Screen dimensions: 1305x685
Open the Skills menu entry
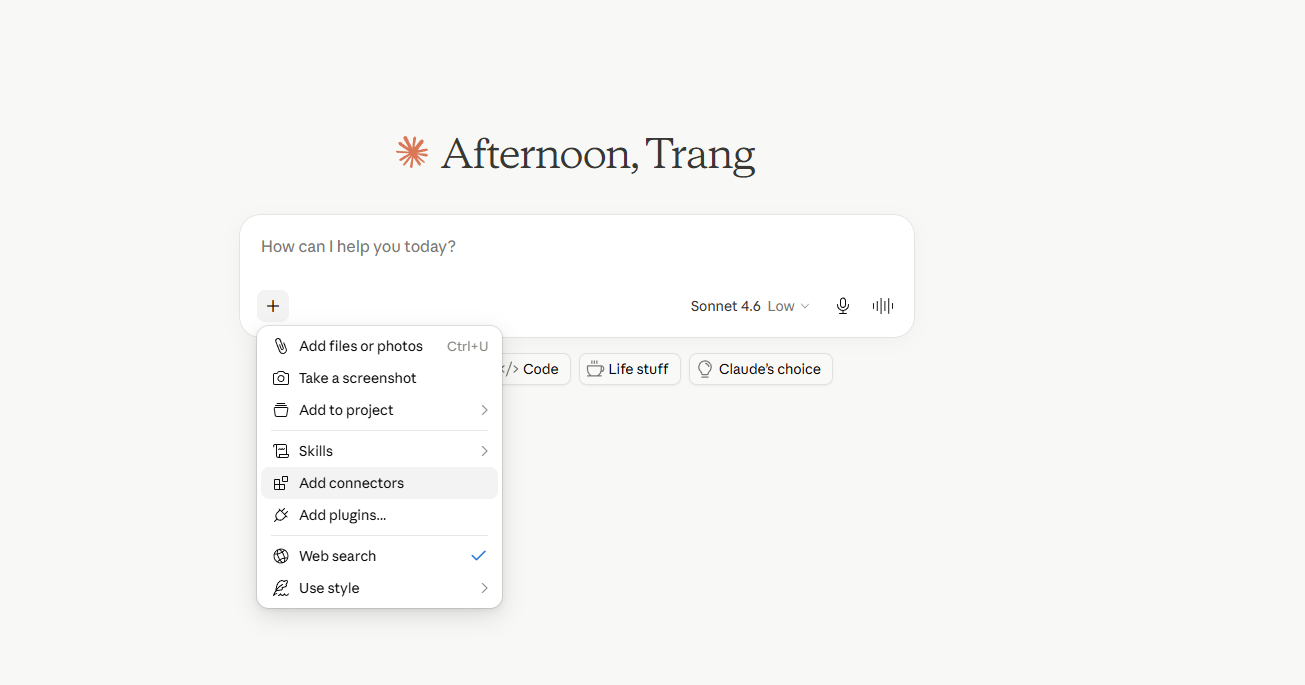[x=380, y=451]
